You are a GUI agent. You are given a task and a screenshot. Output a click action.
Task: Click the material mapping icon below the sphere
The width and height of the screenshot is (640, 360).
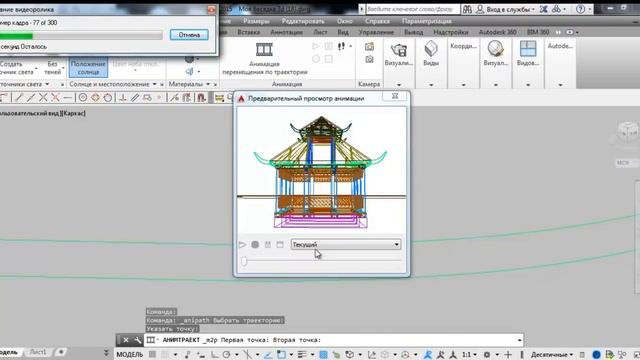[x=189, y=71]
